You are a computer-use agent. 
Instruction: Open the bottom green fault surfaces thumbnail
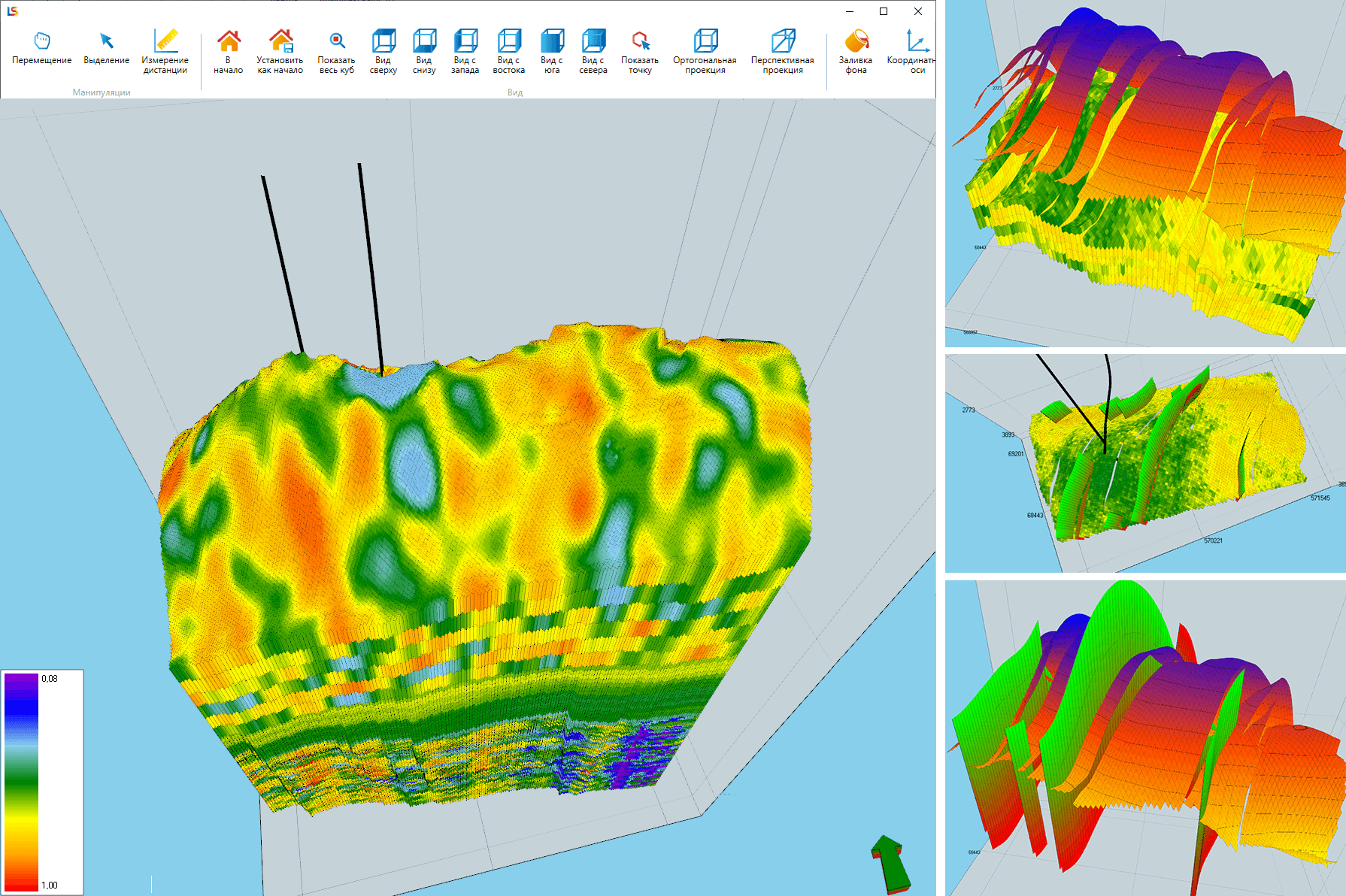[1145, 738]
